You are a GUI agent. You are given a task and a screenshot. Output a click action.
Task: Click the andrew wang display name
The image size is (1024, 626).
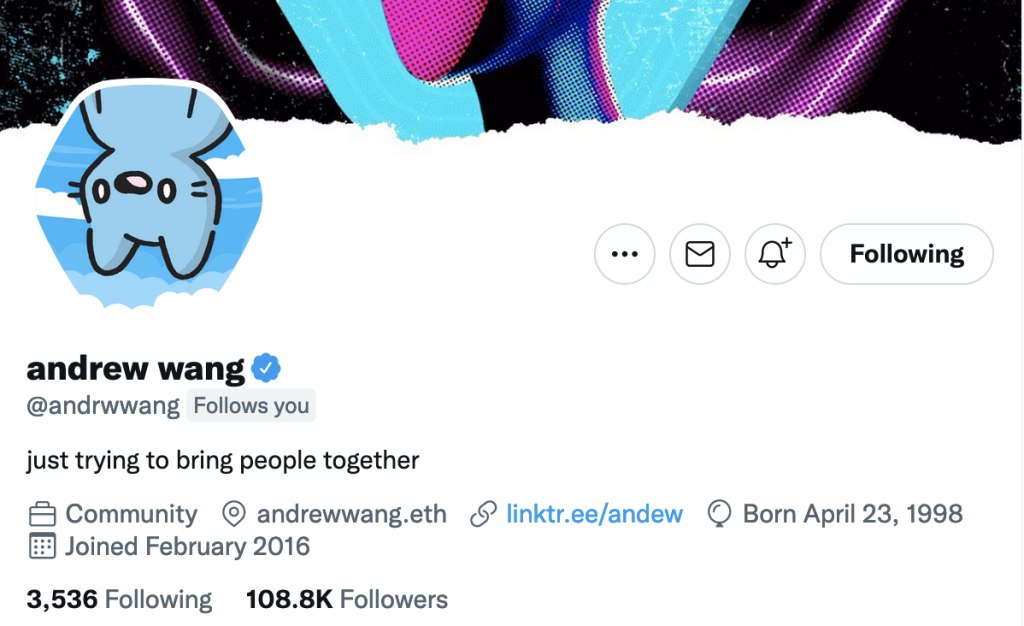(x=135, y=369)
